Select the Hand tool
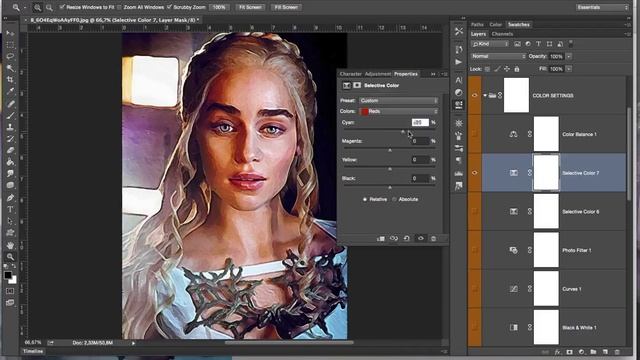640x360 pixels. 11,245
